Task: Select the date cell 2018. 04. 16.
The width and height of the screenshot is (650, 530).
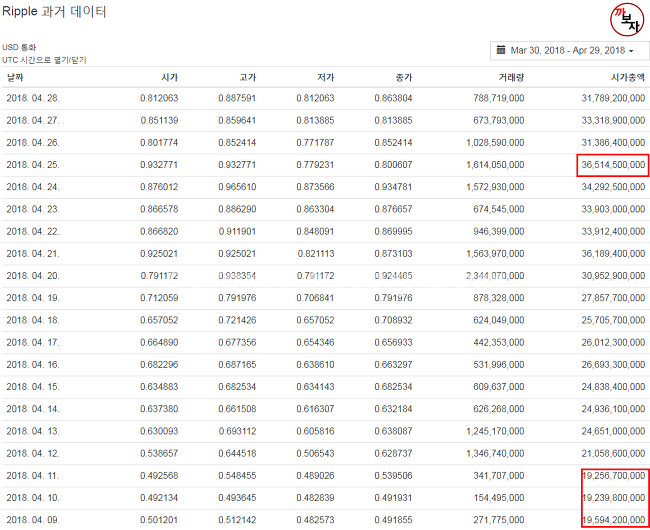Action: [33, 365]
